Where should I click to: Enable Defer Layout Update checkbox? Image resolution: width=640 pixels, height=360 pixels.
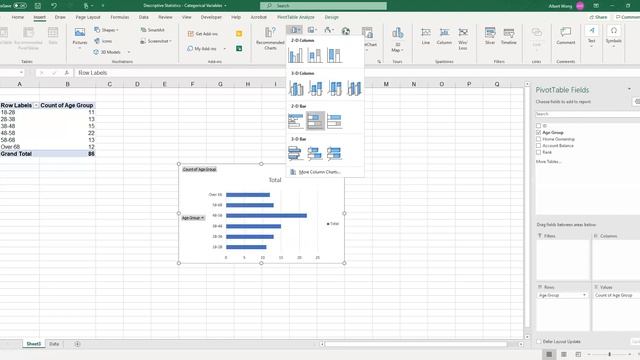click(539, 341)
